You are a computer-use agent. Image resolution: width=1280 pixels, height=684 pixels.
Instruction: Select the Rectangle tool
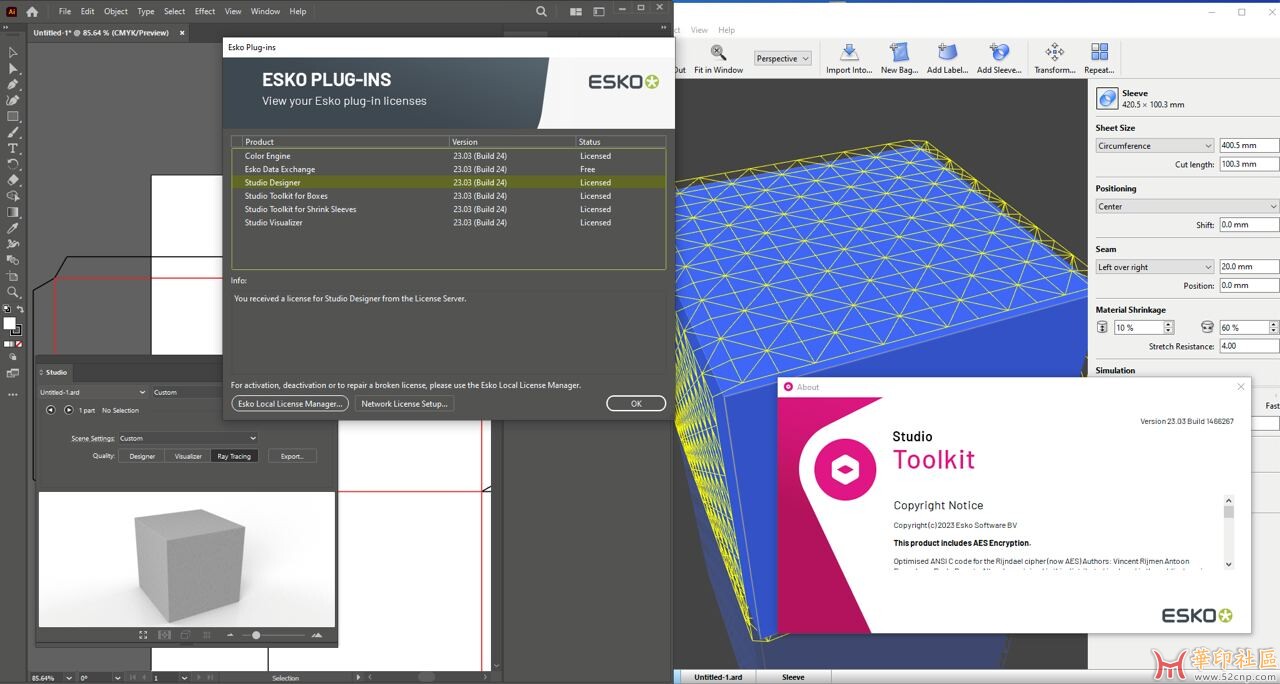pos(13,116)
